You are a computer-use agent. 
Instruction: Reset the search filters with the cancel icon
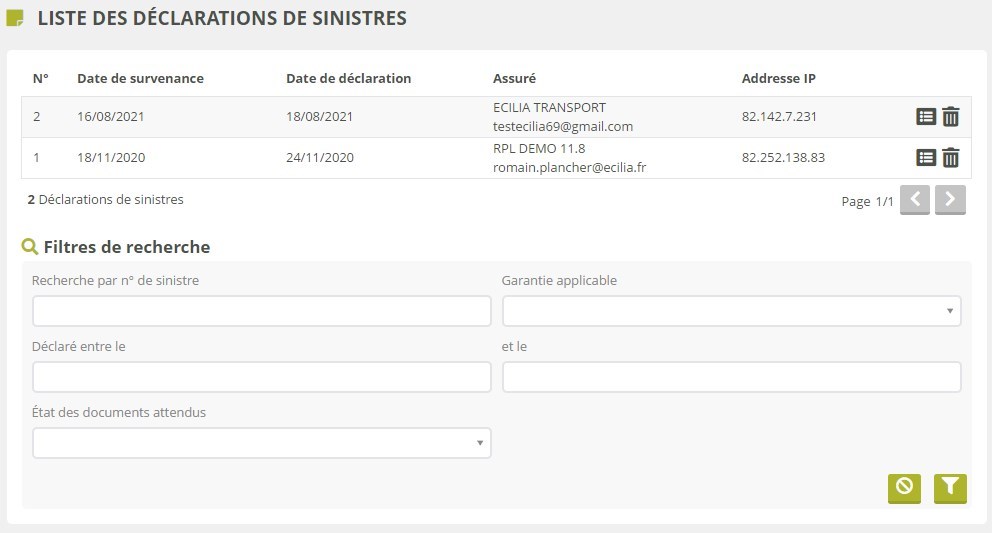point(904,487)
